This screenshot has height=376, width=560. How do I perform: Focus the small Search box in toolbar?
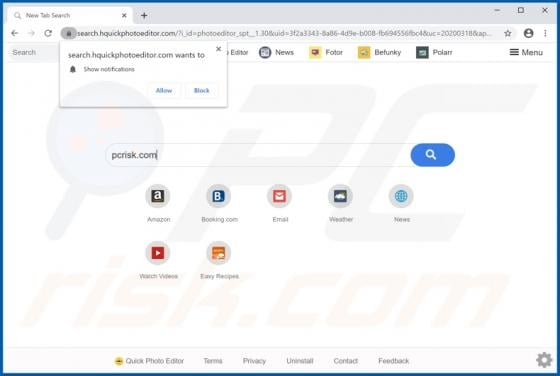pos(34,52)
